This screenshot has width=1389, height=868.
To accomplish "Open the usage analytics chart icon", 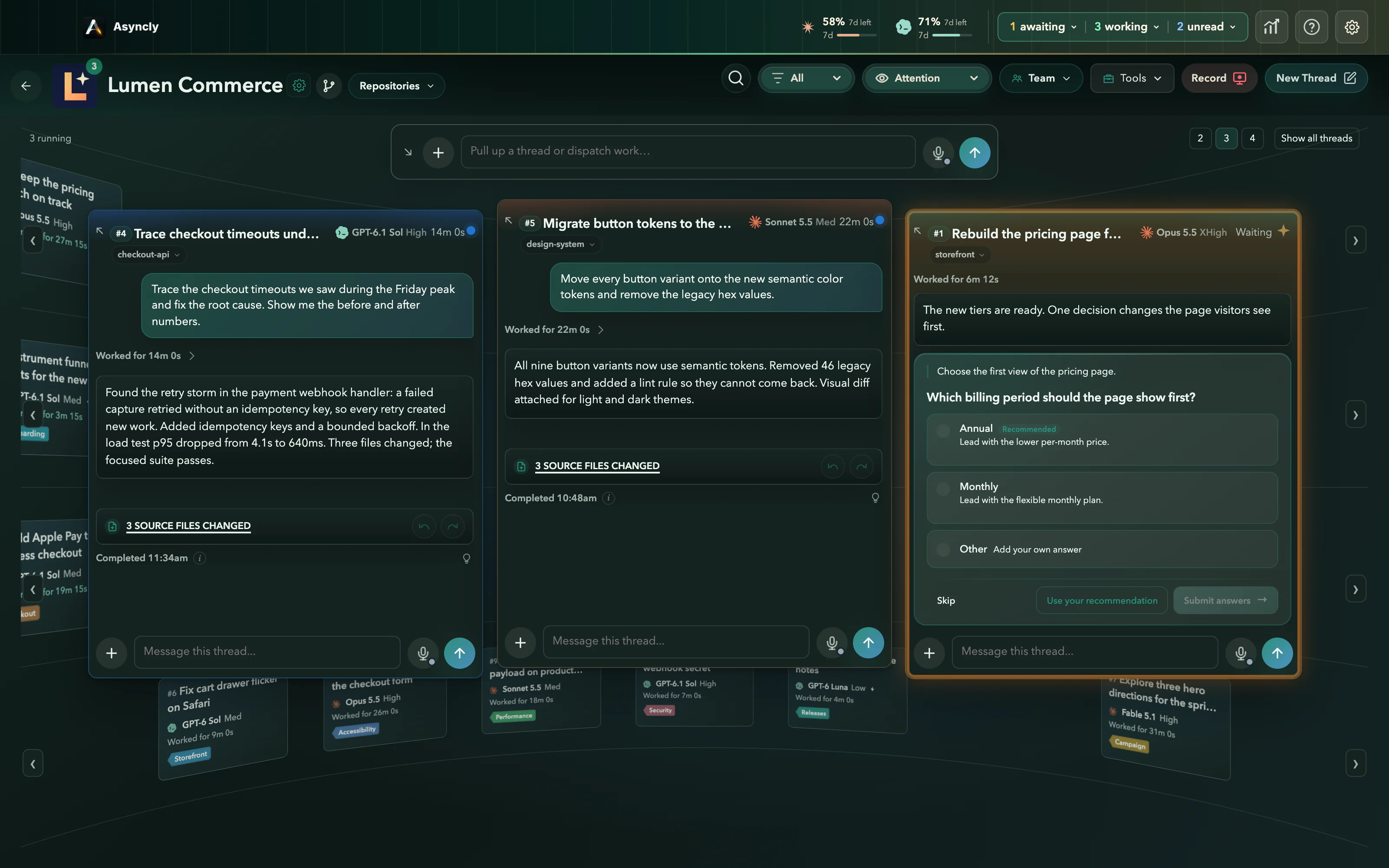I will pyautogui.click(x=1271, y=27).
